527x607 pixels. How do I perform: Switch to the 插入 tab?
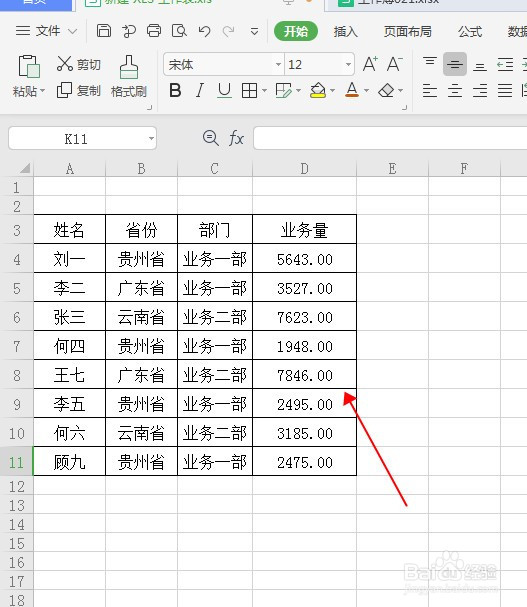click(345, 31)
